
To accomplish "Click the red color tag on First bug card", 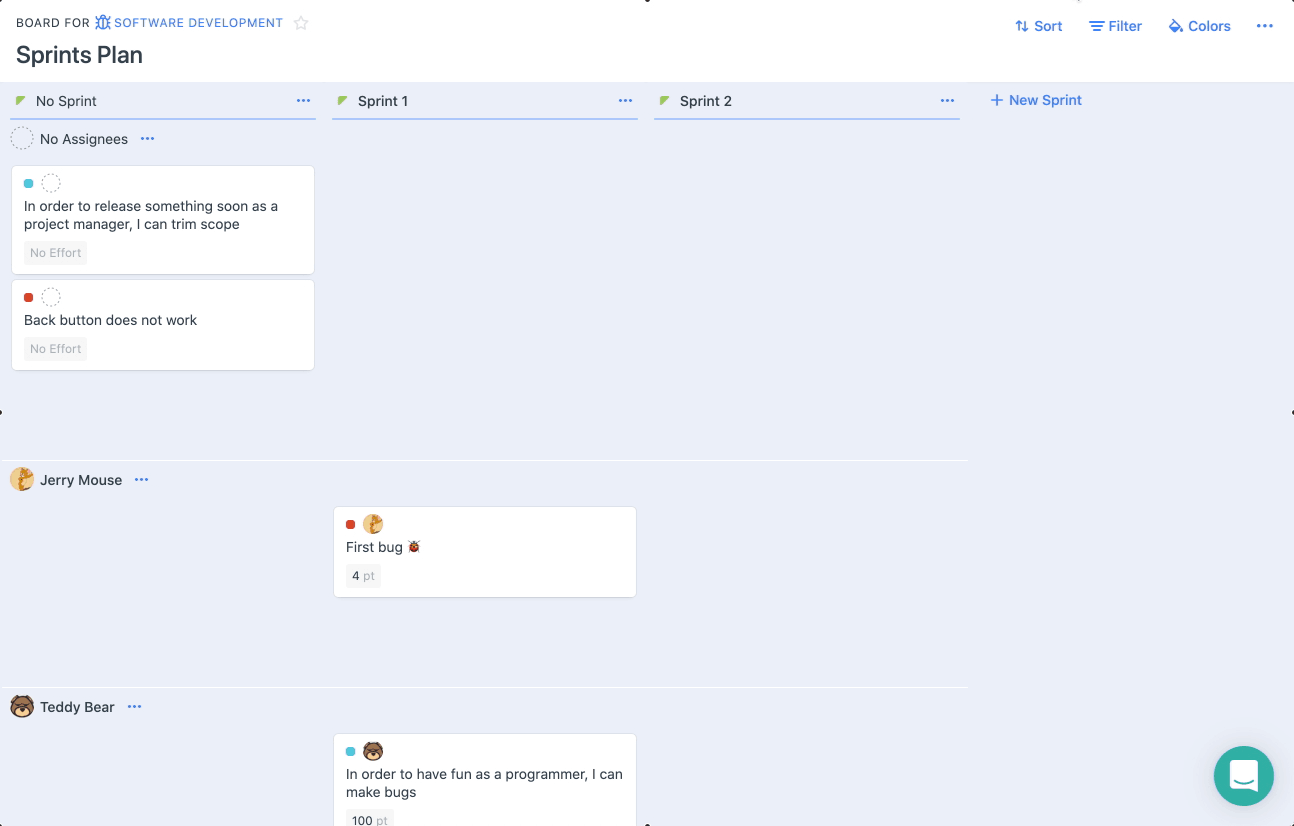I will 351,524.
